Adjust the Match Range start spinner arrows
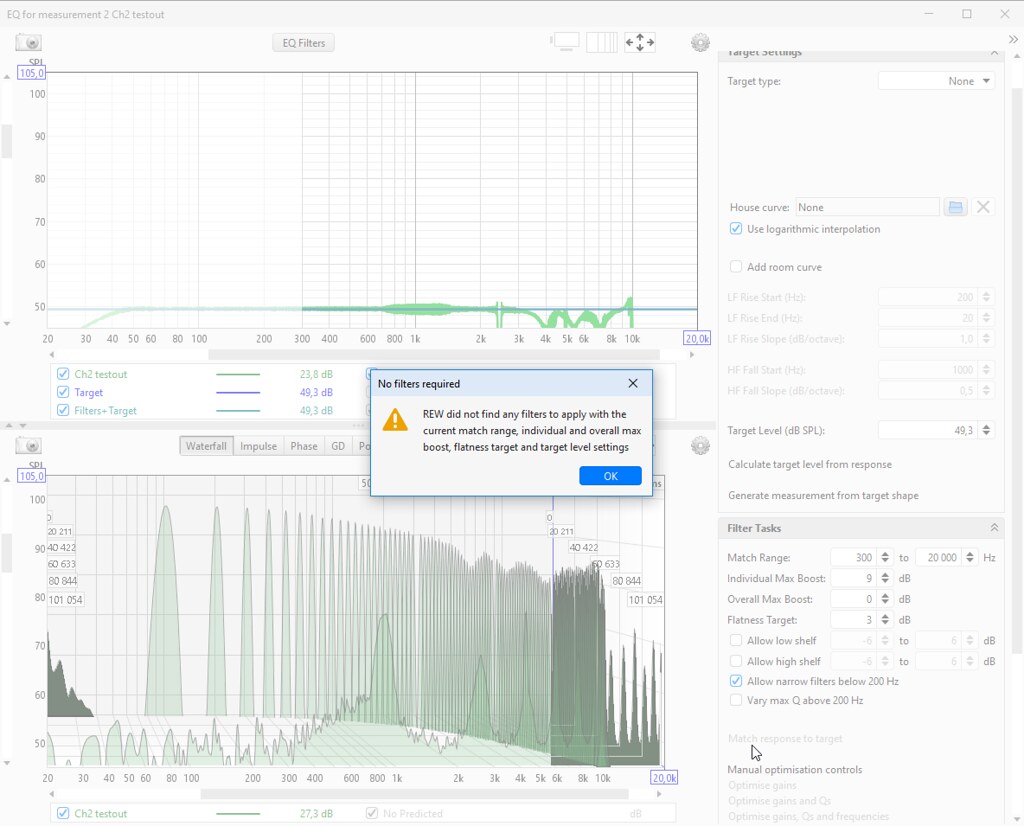The height and width of the screenshot is (826, 1024). 885,557
